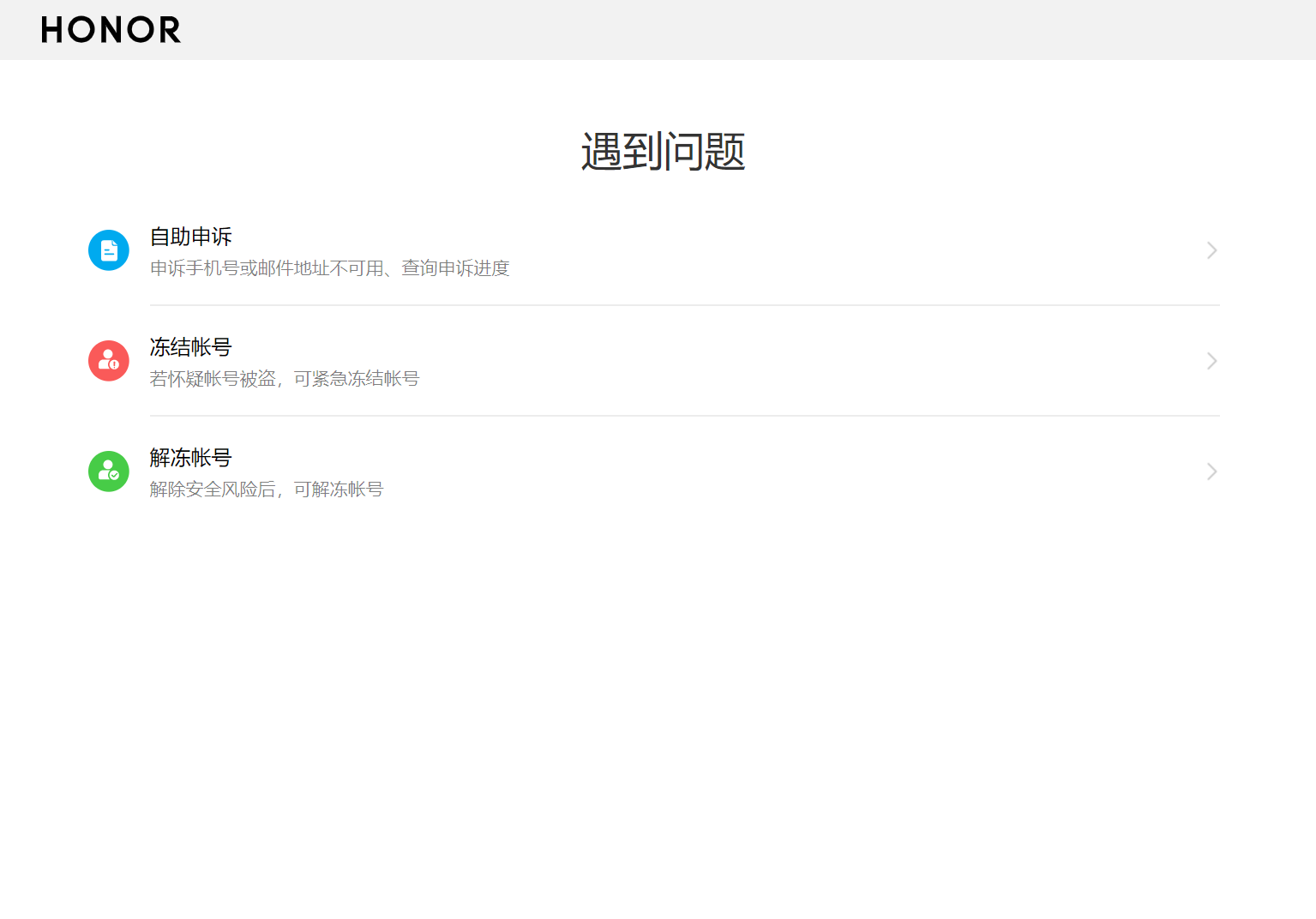Viewport: 1316px width, 919px height.
Task: Click the gray header bar beside HONOR logo
Action: [x=746, y=30]
